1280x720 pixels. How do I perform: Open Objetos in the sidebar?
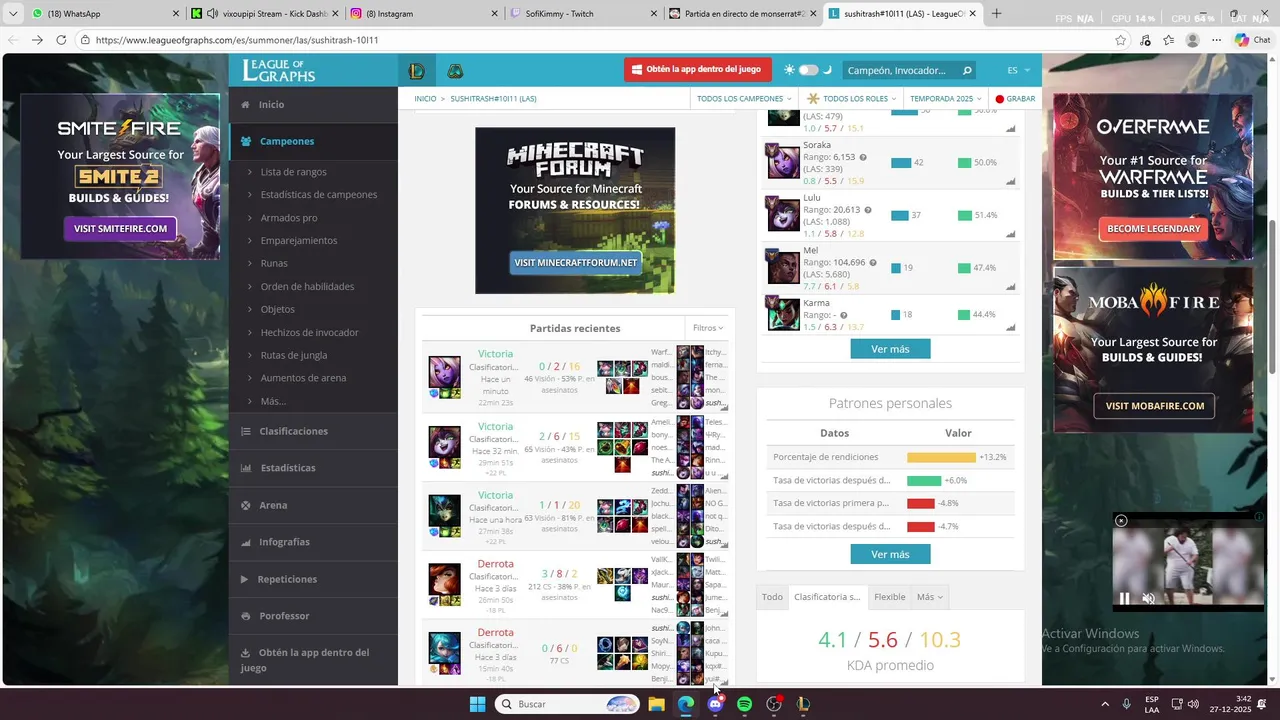[278, 310]
